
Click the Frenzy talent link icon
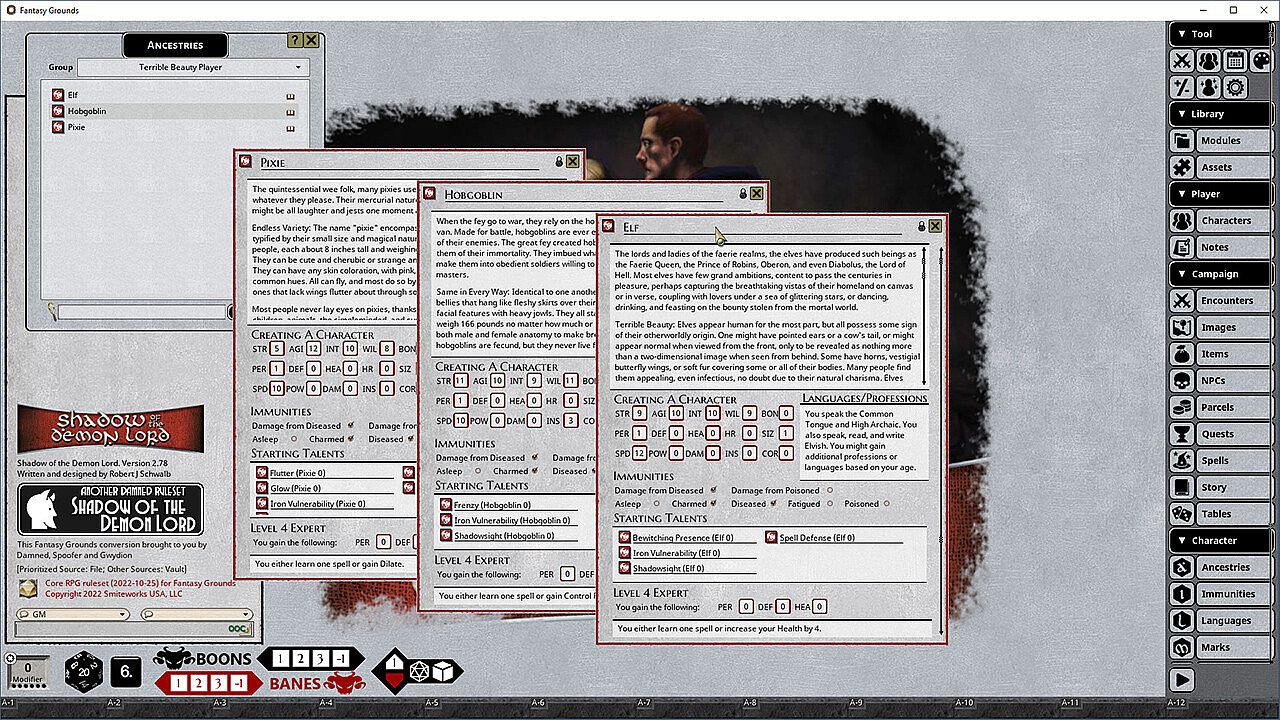(446, 505)
